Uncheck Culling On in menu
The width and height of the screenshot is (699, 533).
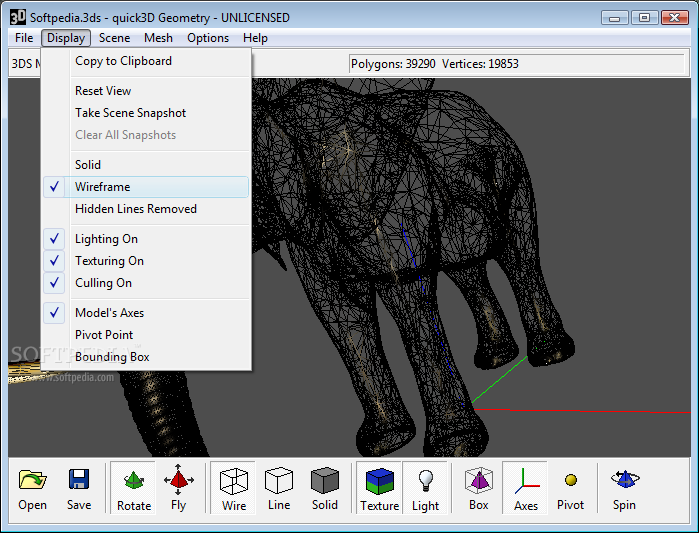pos(146,283)
